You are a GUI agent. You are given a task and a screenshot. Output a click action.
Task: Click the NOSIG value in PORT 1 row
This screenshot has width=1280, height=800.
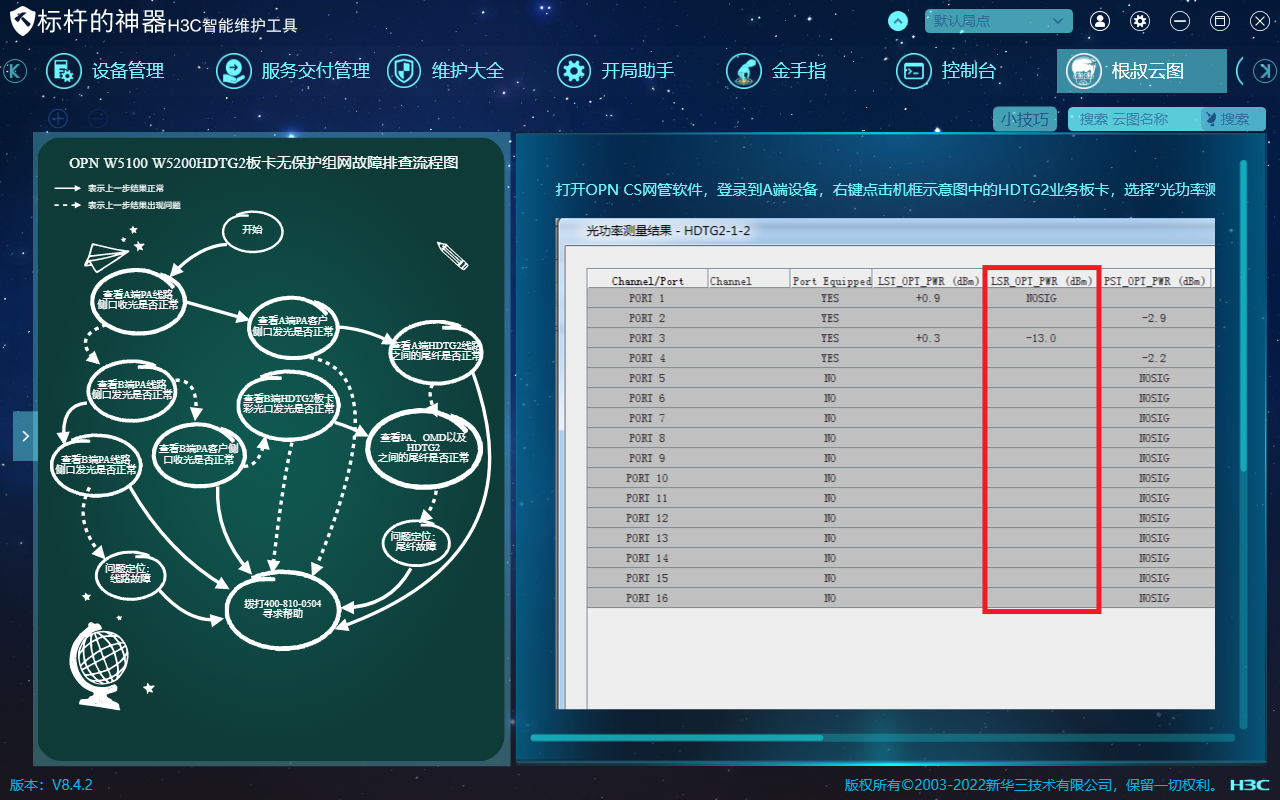(1041, 298)
